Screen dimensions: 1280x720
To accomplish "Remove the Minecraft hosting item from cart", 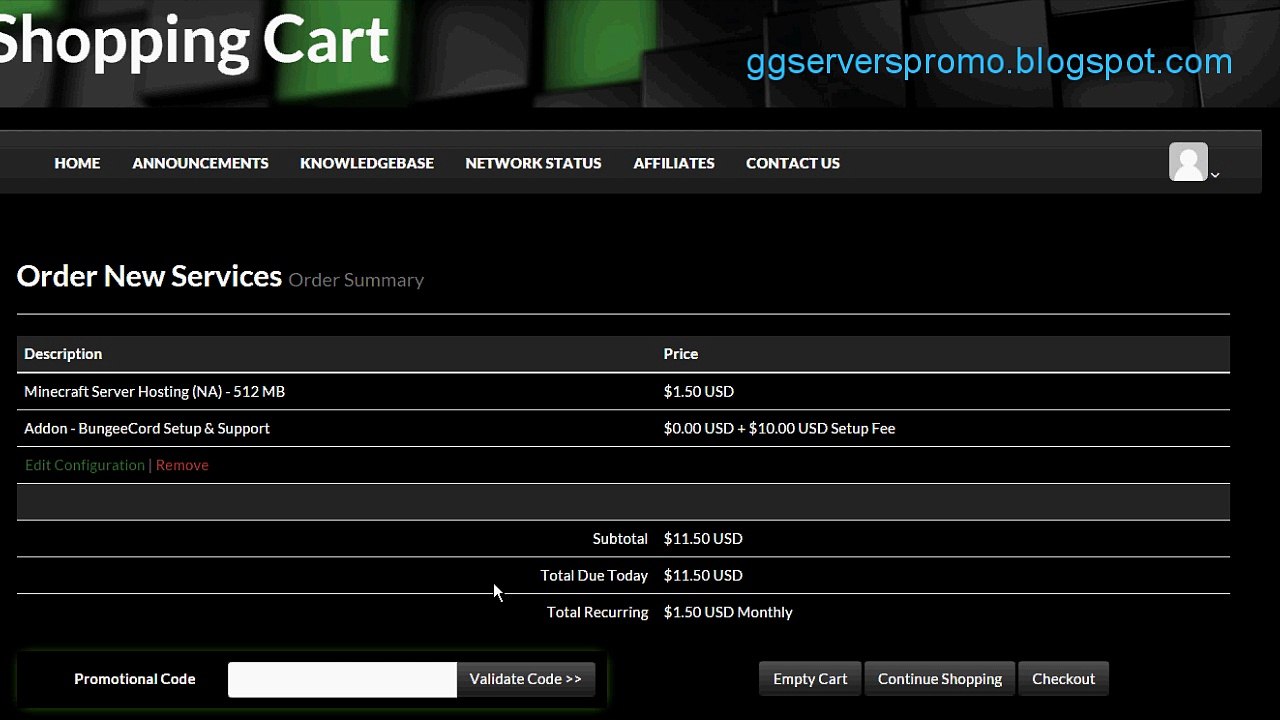I will pos(182,465).
